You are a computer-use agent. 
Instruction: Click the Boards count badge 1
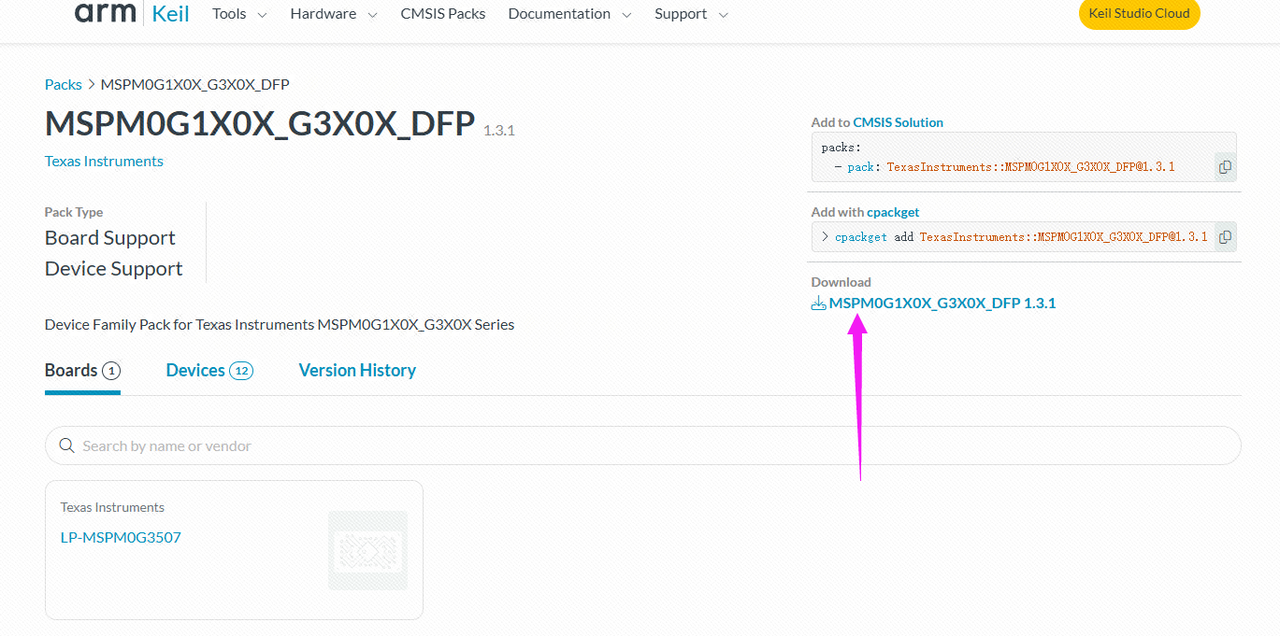tap(111, 371)
